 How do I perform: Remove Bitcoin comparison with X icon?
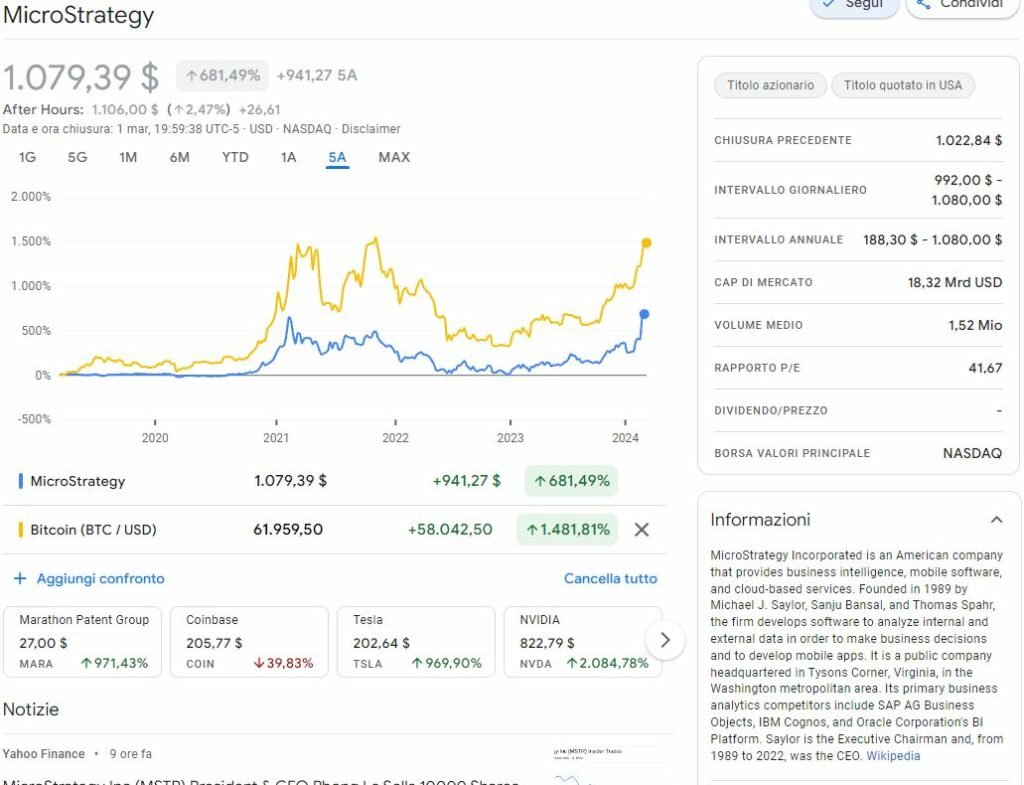pyautogui.click(x=642, y=530)
